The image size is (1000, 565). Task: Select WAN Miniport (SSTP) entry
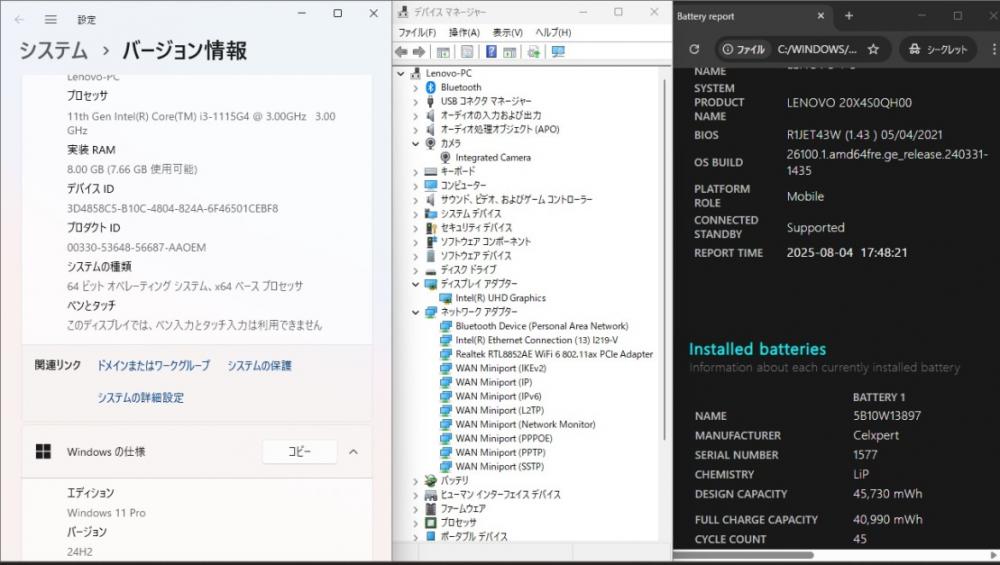[x=499, y=466]
